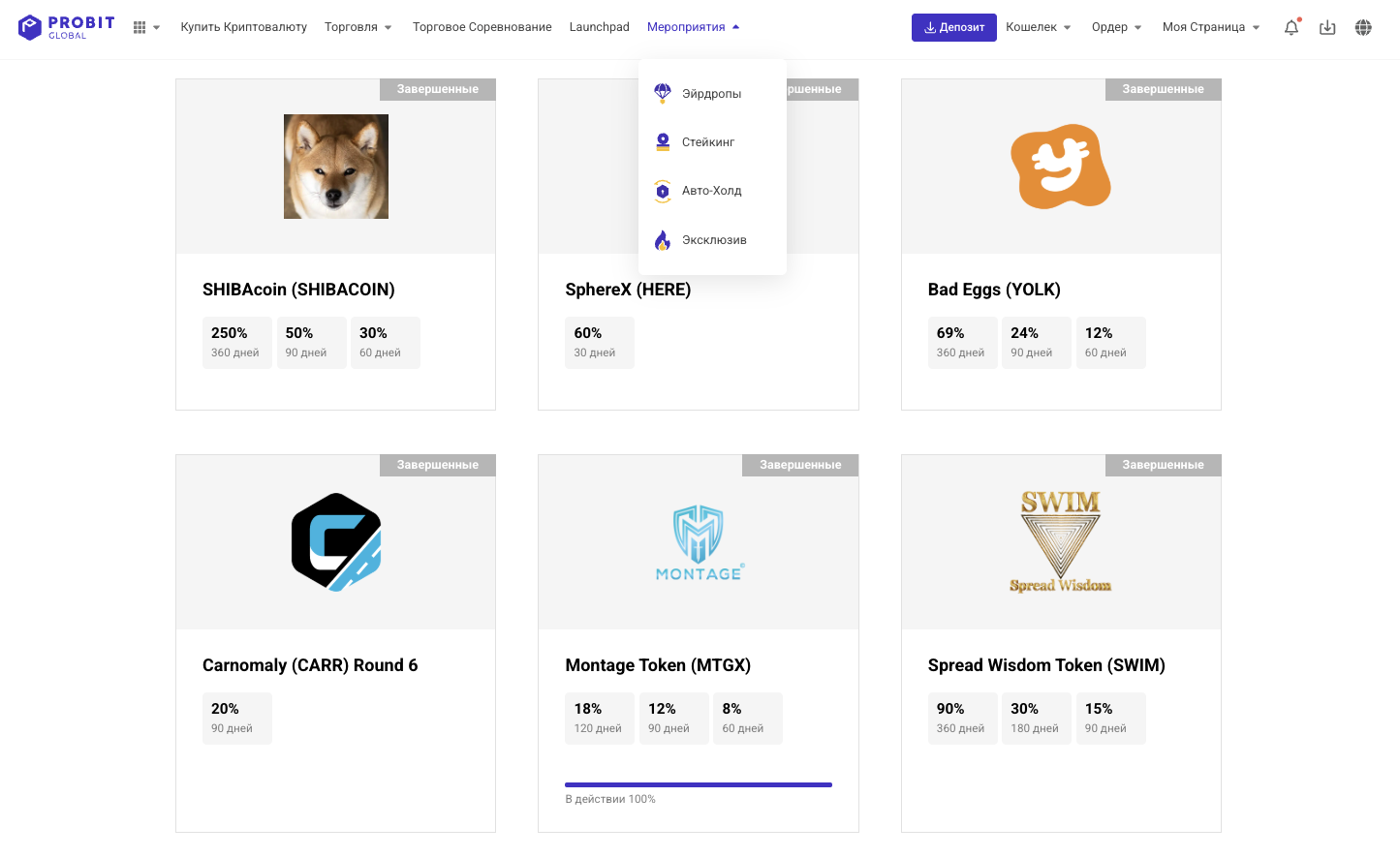
Task: Click the Montage Token progress bar
Action: point(698,784)
